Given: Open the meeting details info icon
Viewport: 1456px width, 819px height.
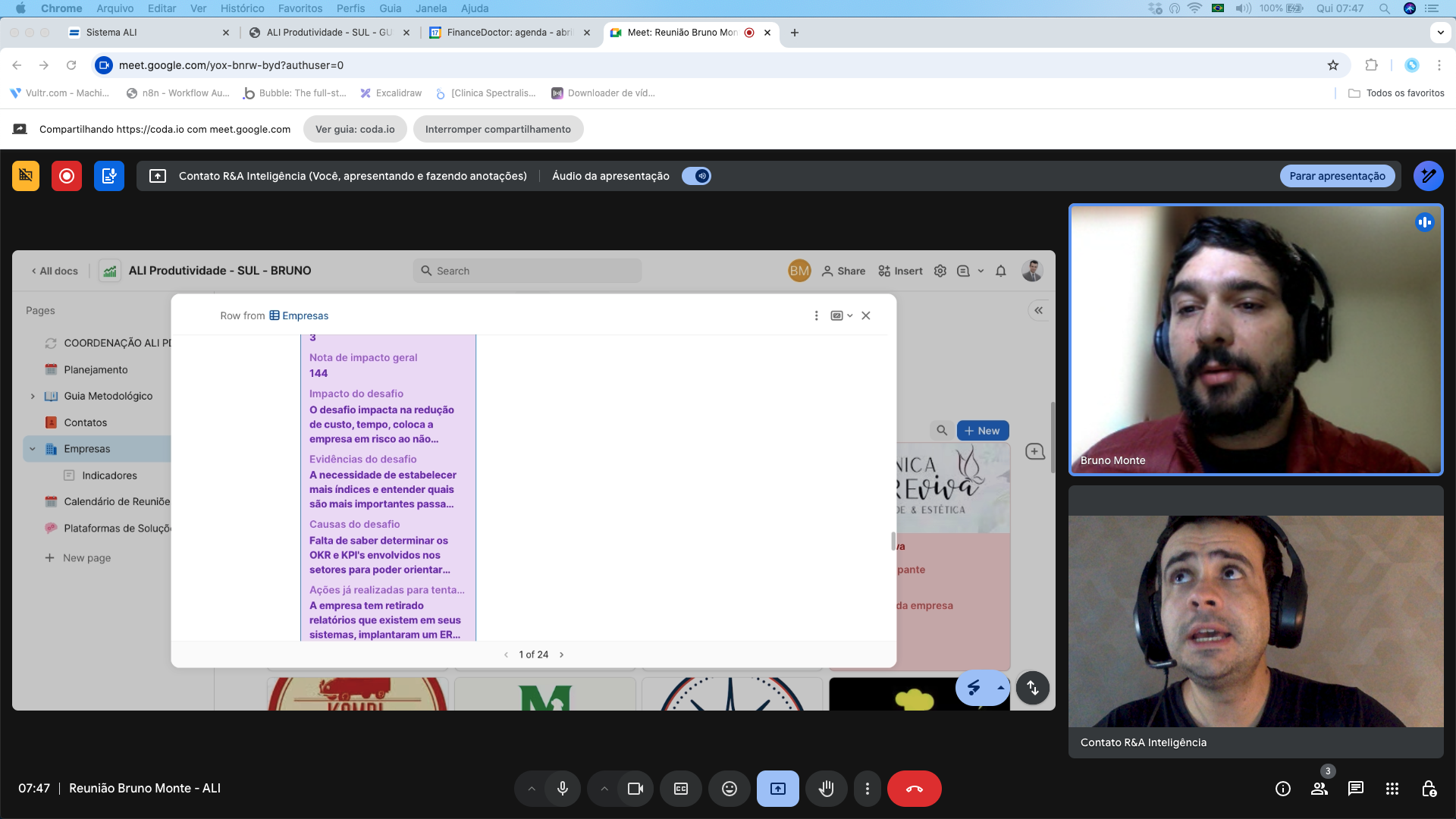Looking at the screenshot, I should tap(1282, 789).
